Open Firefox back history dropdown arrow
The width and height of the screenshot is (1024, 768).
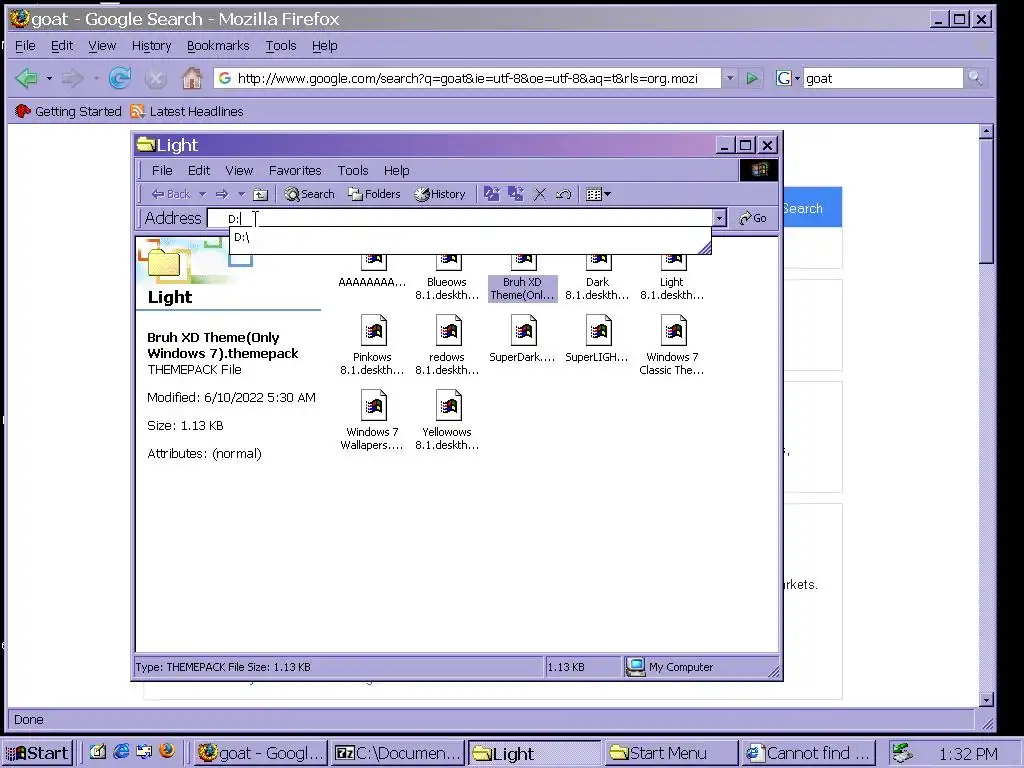click(x=50, y=78)
